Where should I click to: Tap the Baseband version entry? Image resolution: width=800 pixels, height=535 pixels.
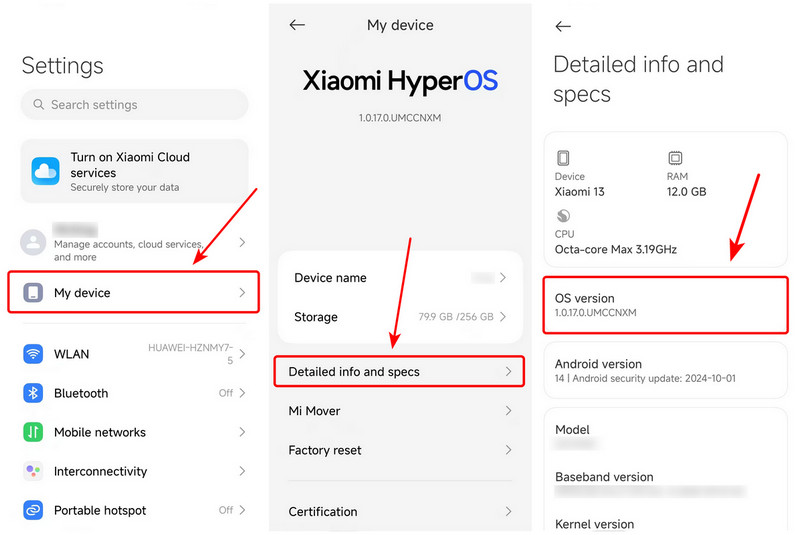665,483
